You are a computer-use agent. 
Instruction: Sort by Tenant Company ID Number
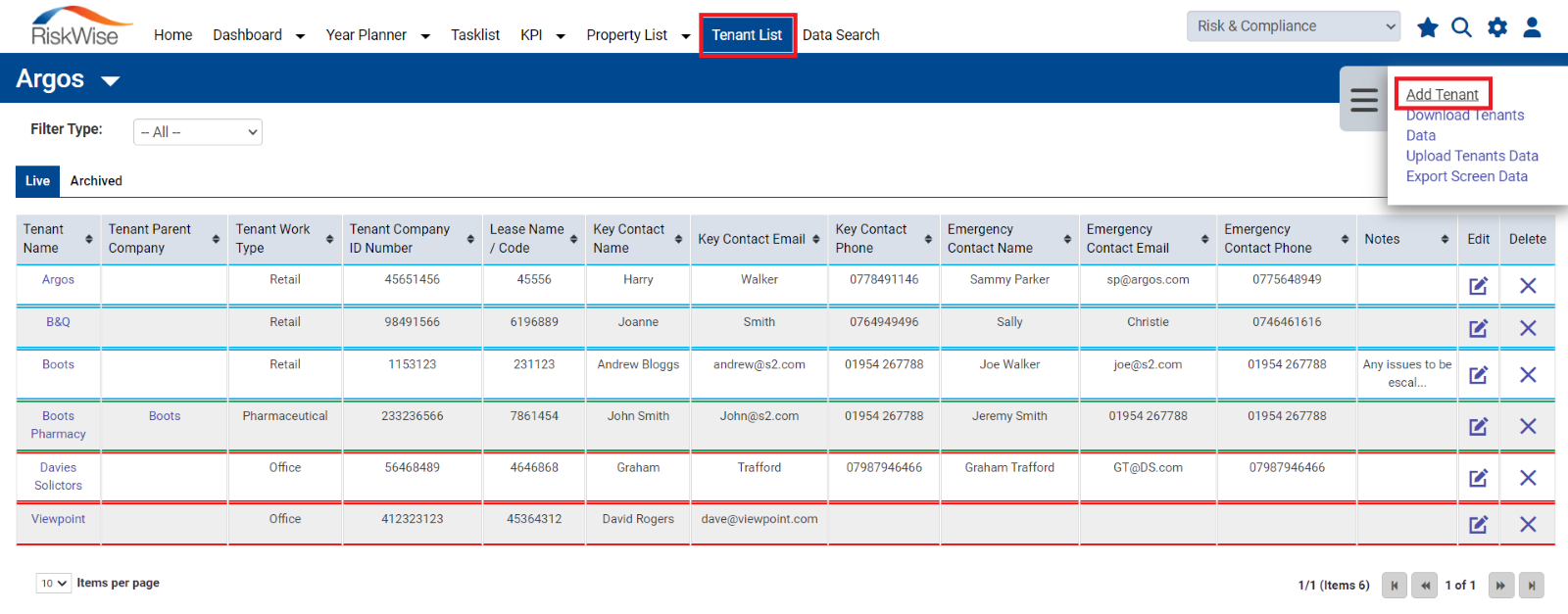click(470, 239)
